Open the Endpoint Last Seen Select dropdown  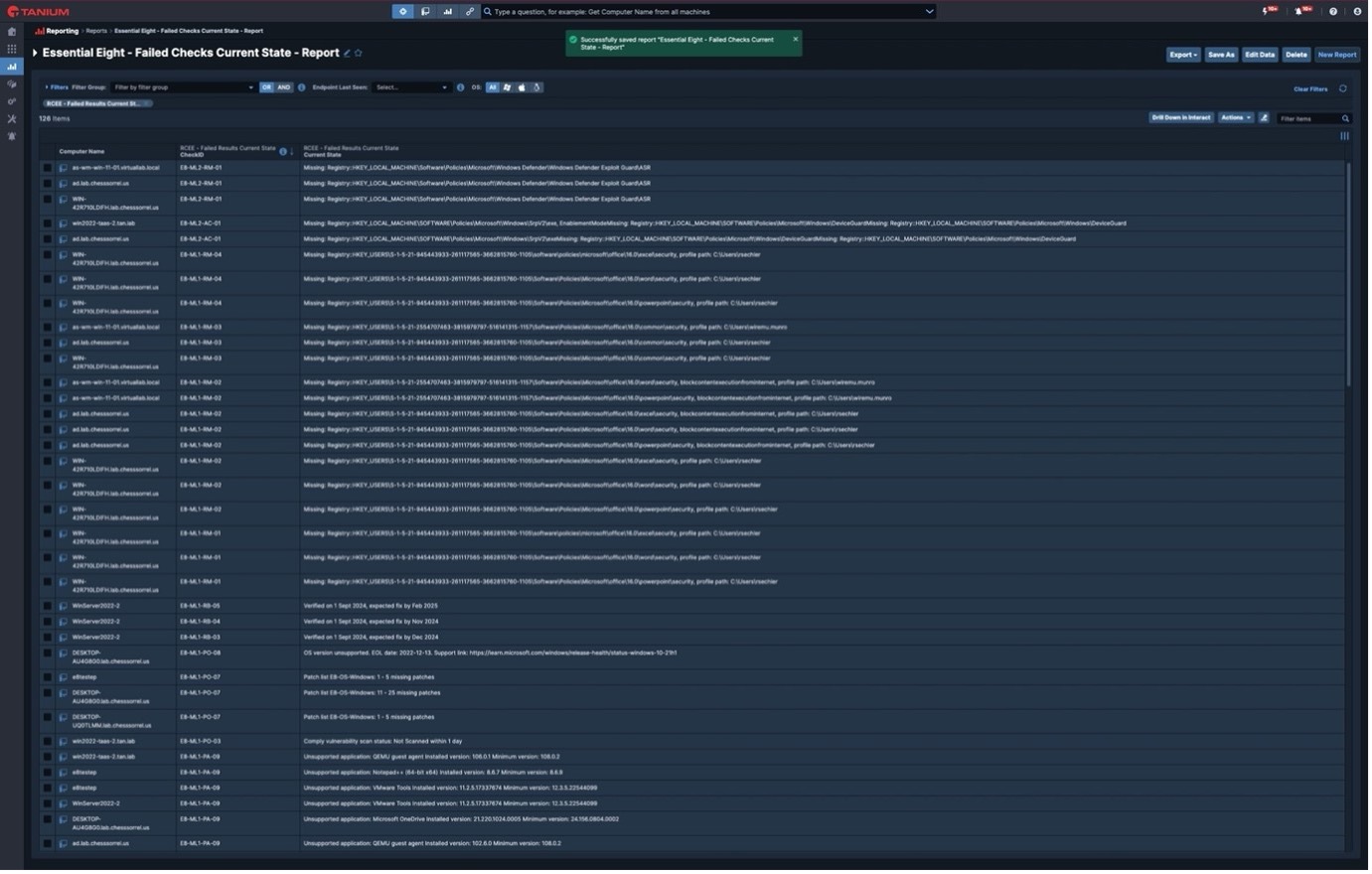pos(412,87)
